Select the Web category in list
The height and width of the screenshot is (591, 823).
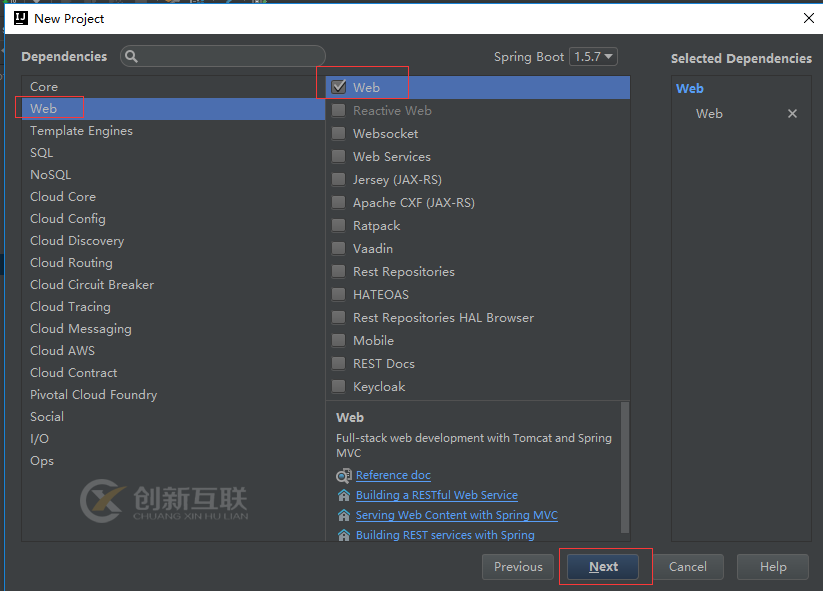pyautogui.click(x=173, y=109)
